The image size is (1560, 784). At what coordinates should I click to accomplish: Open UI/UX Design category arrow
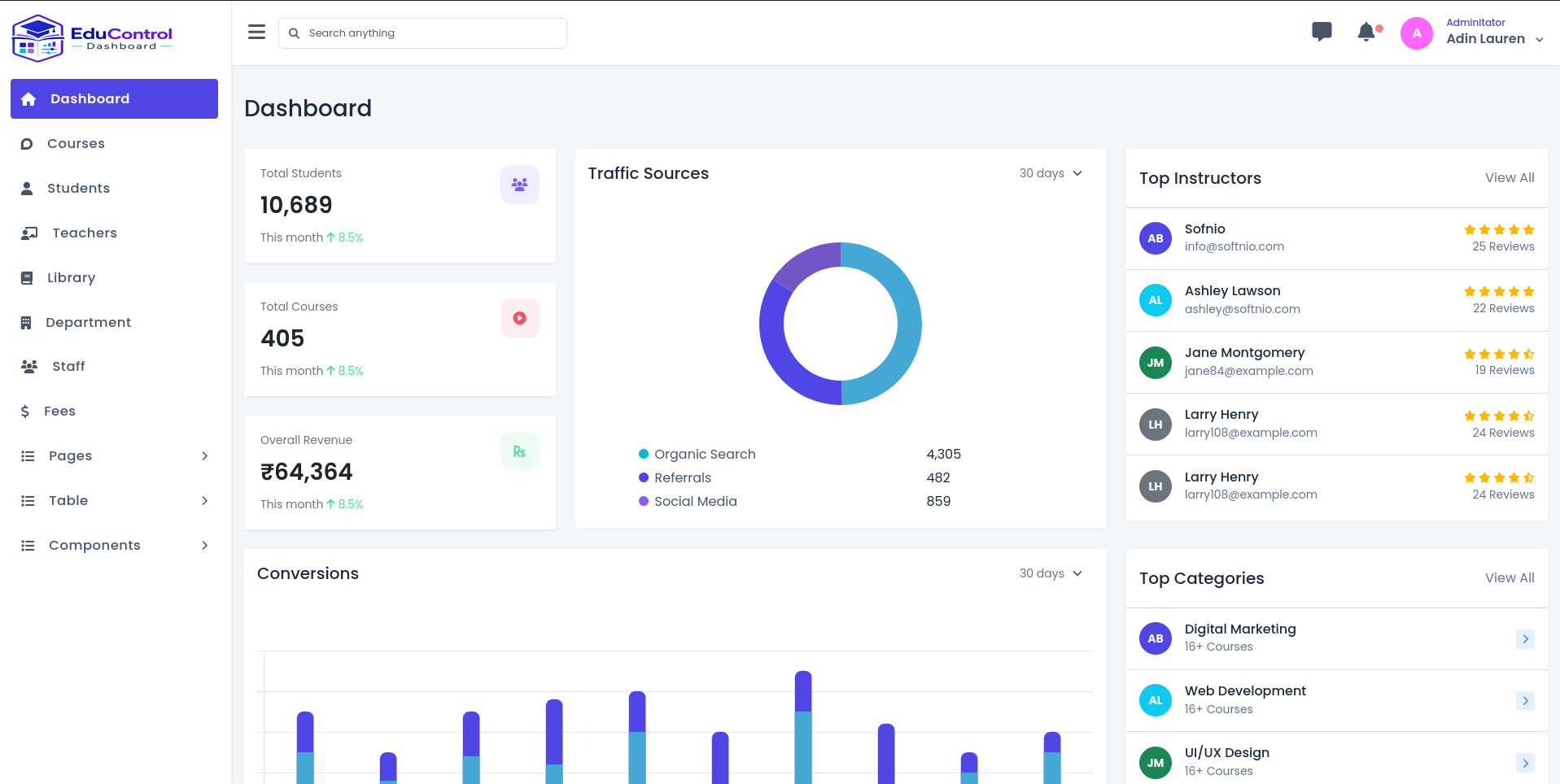[x=1525, y=763]
